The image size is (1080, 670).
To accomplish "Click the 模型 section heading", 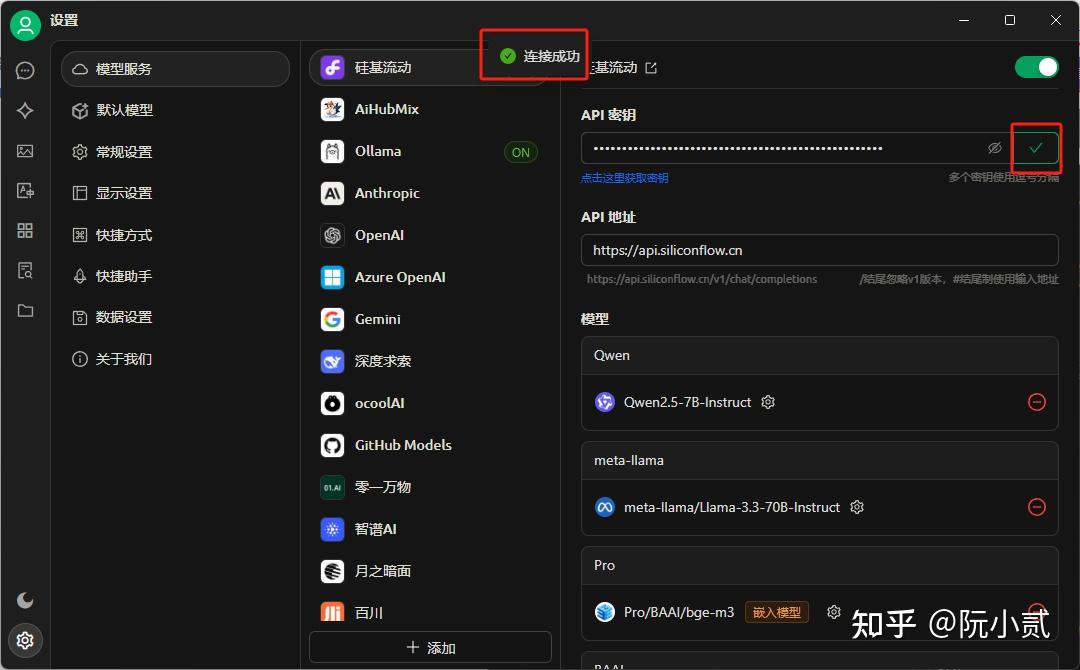I will (x=595, y=319).
